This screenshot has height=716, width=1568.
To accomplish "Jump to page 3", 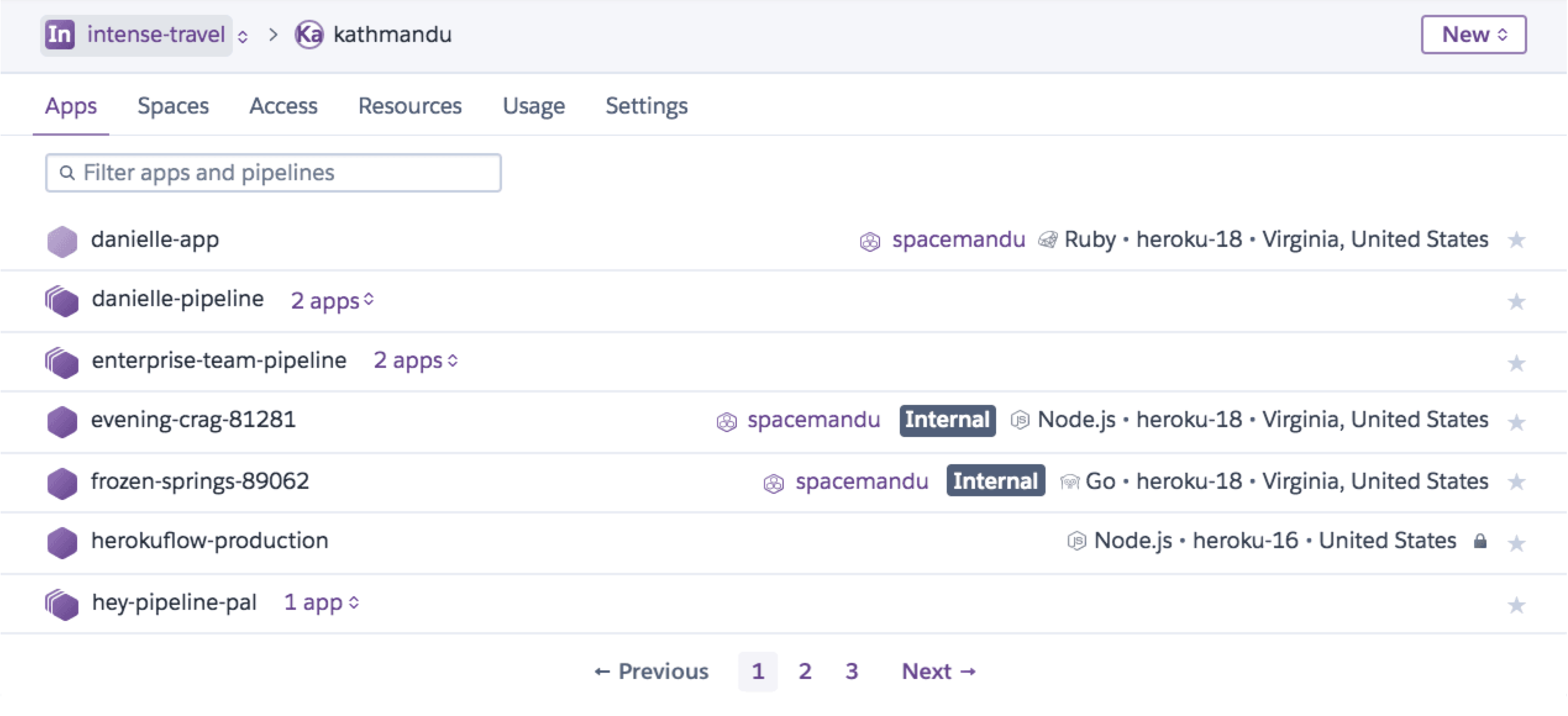I will [x=852, y=672].
